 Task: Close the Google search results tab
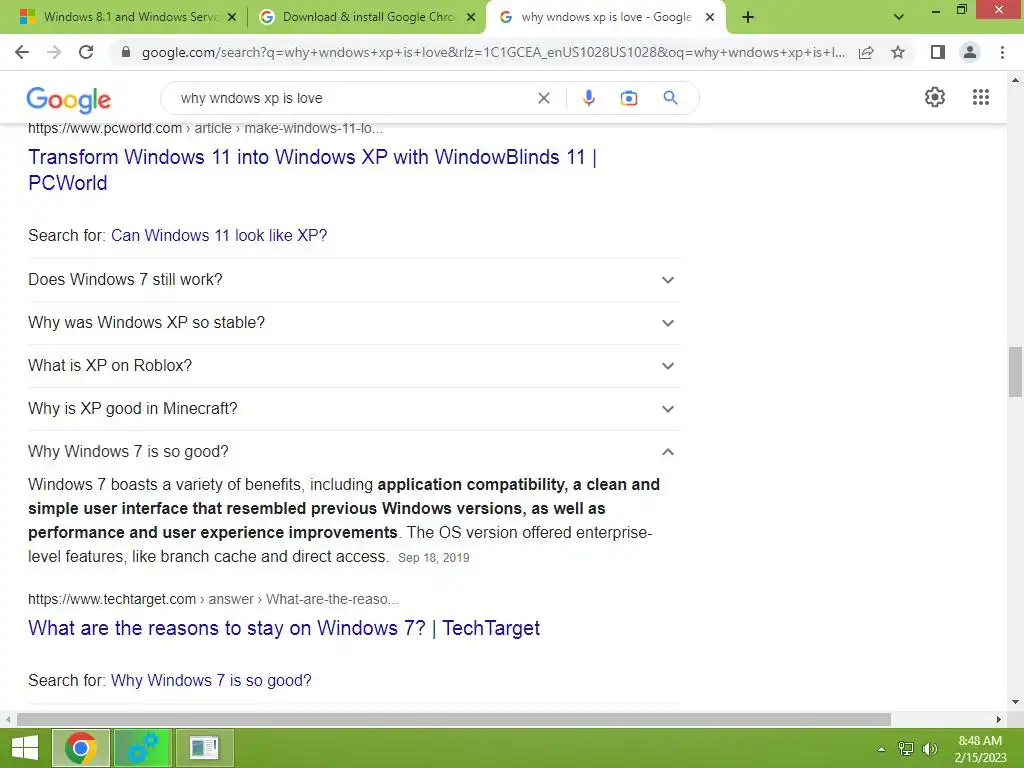click(x=710, y=18)
